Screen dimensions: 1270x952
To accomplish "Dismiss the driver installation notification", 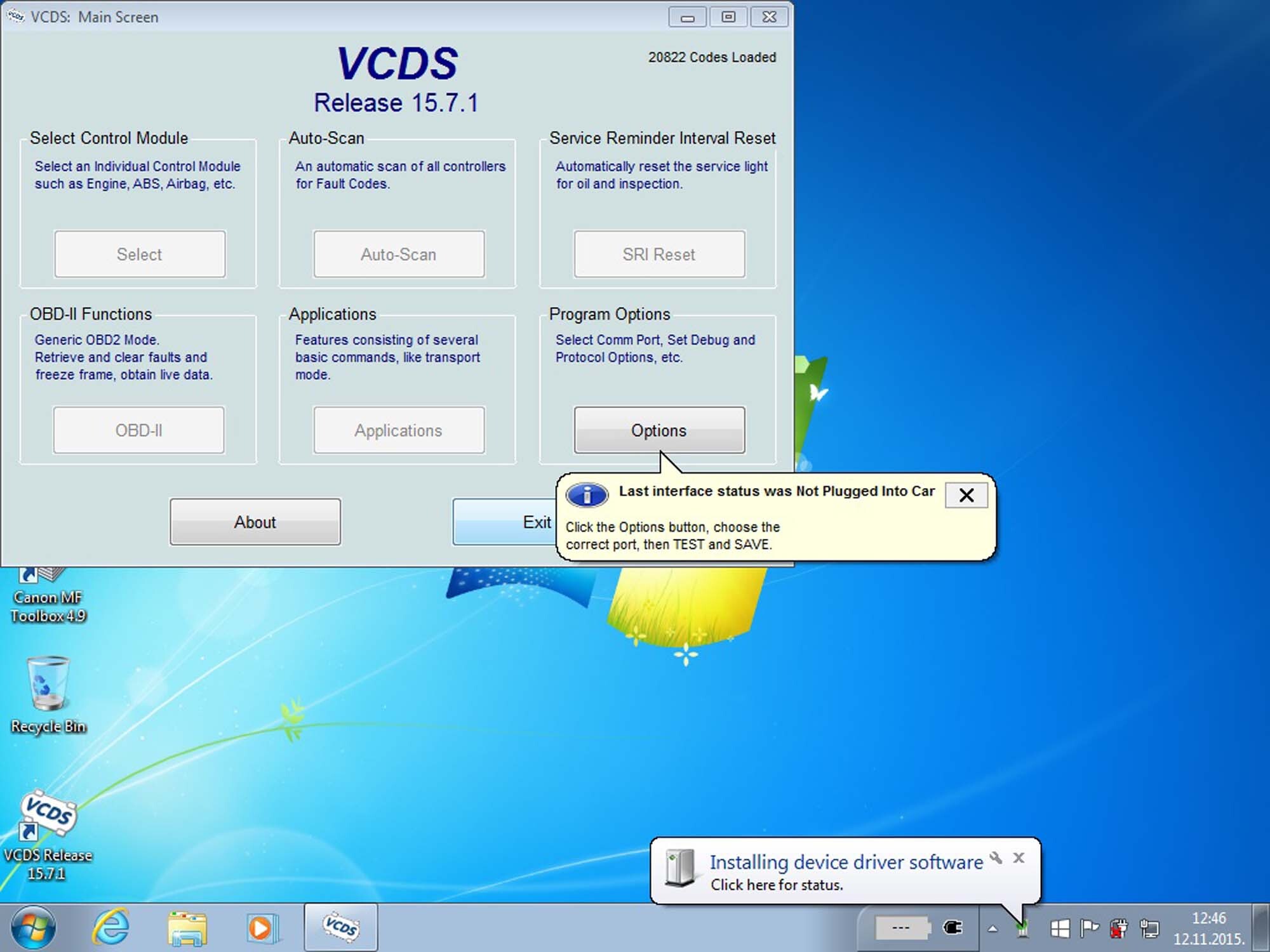I will coord(1019,857).
